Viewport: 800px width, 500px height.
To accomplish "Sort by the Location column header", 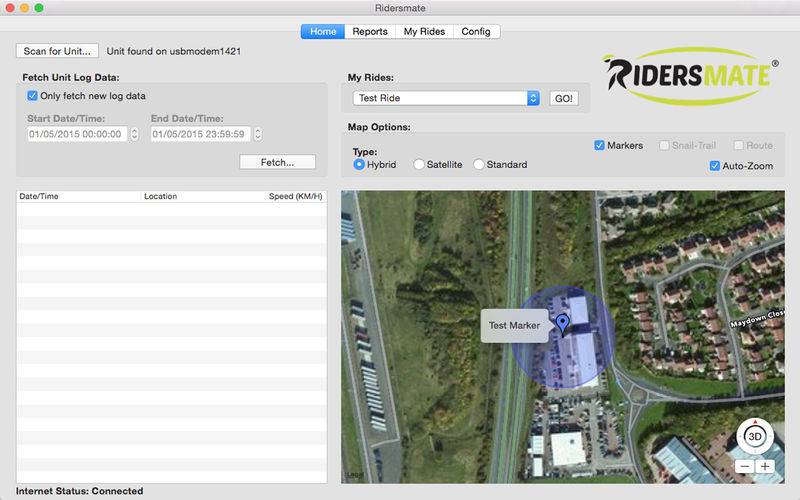I will [203, 196].
